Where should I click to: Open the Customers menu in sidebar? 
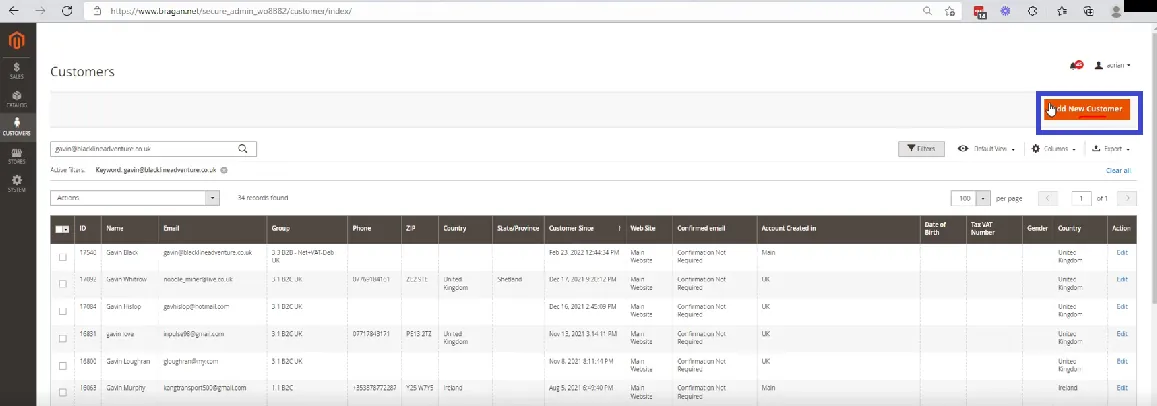(x=16, y=127)
